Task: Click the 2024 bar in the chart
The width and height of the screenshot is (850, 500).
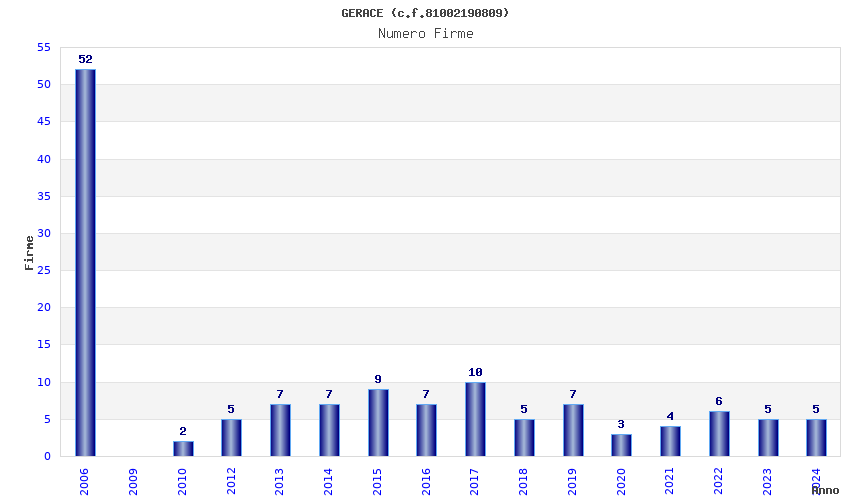Action: click(x=816, y=438)
